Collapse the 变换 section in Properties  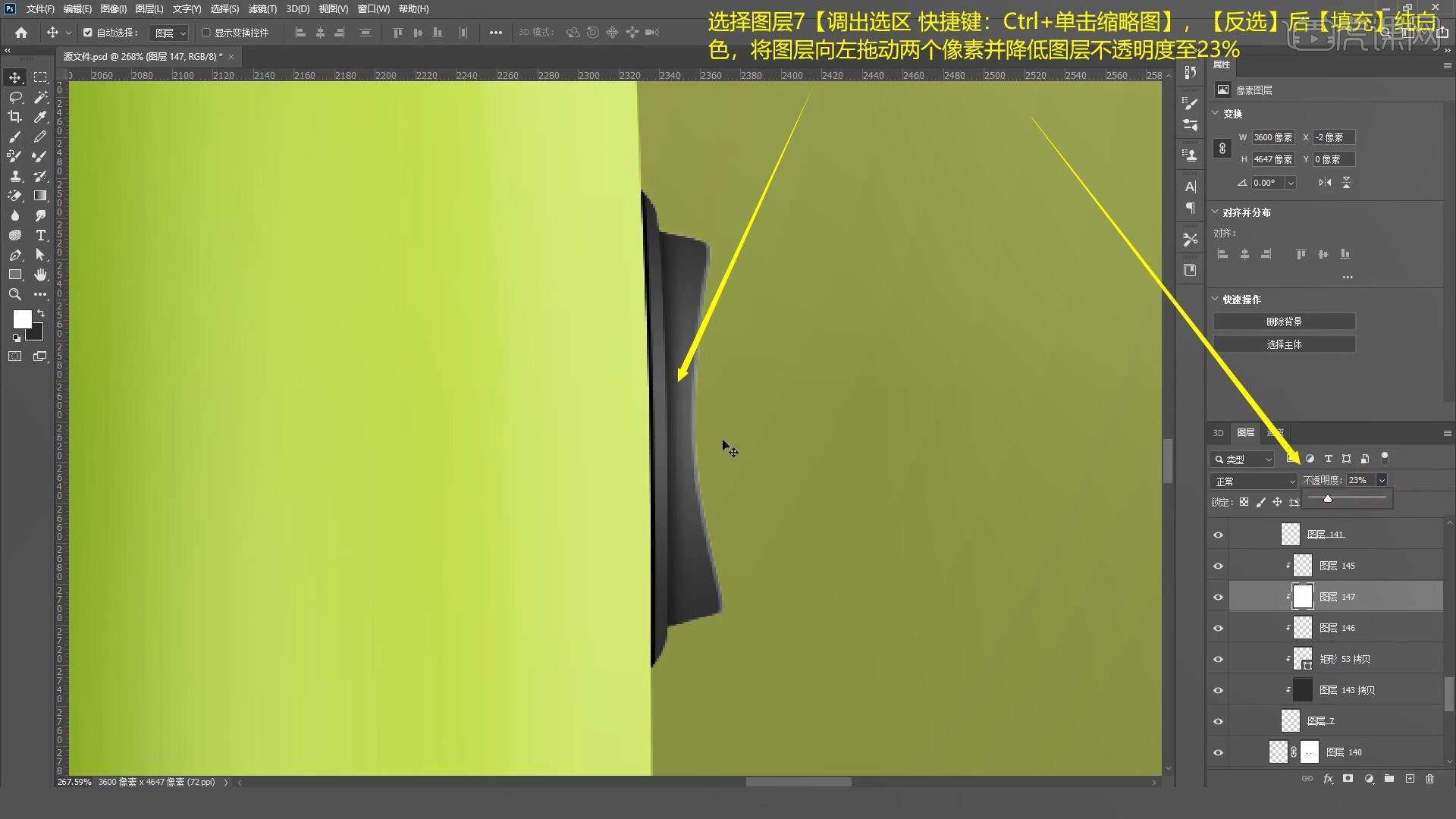[1216, 113]
